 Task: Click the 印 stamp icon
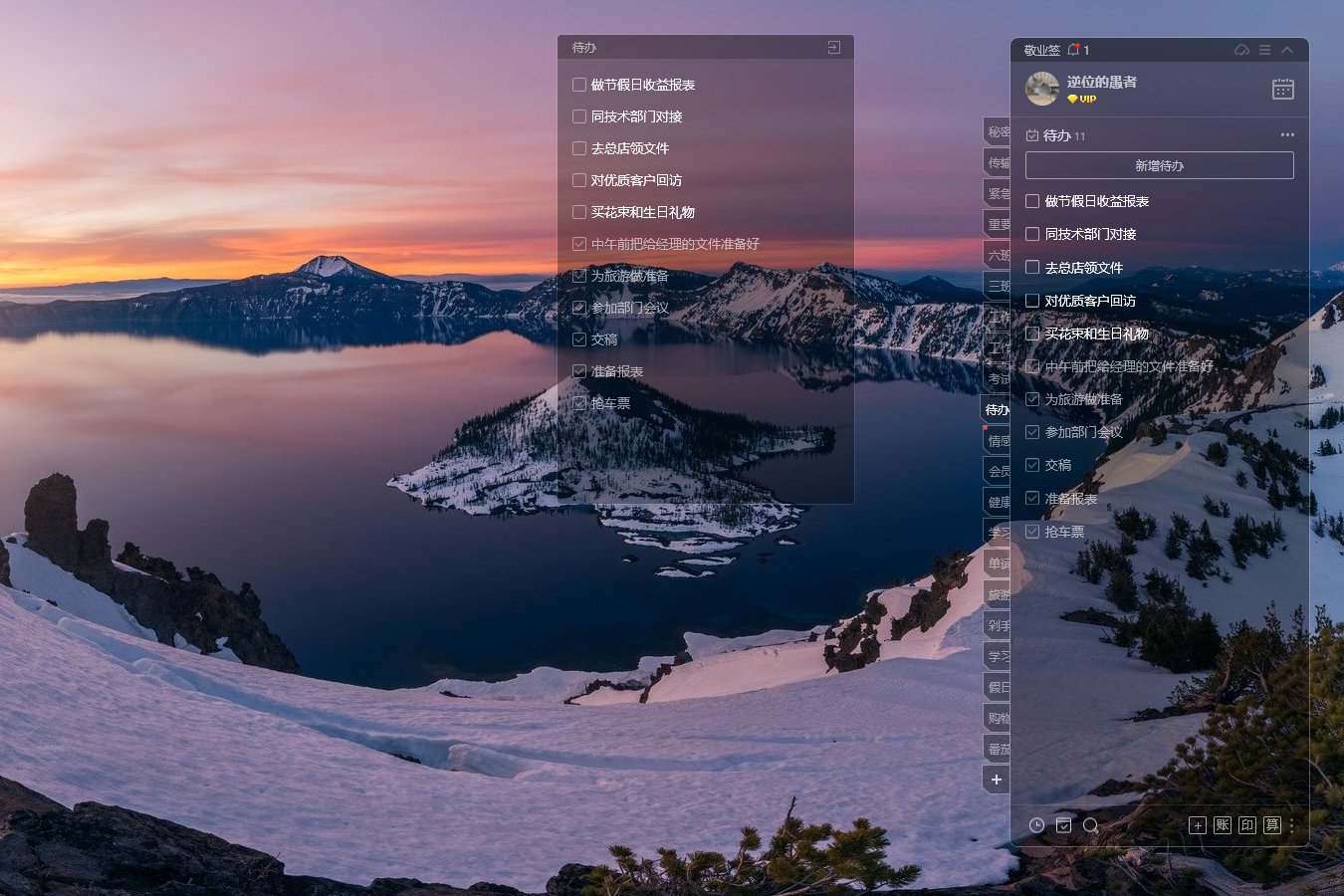pos(1247,825)
